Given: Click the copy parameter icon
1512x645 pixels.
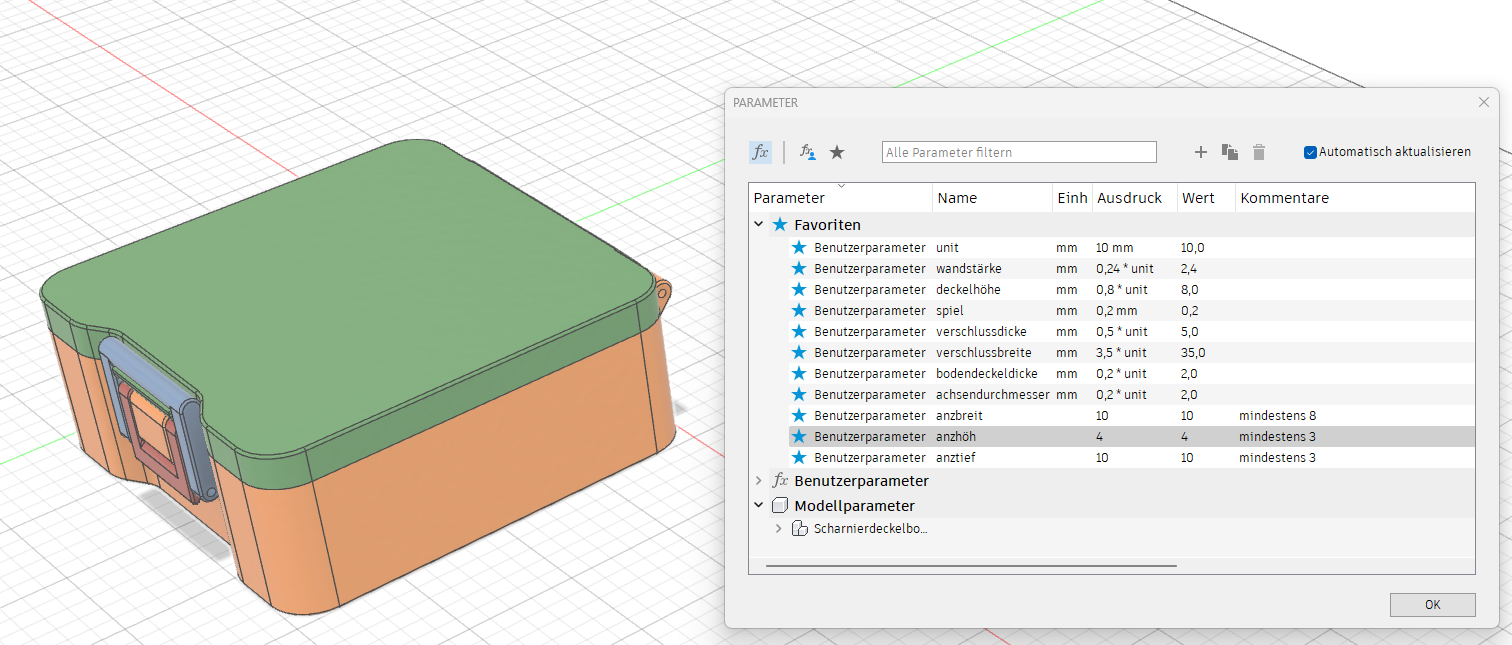Looking at the screenshot, I should [x=1230, y=152].
